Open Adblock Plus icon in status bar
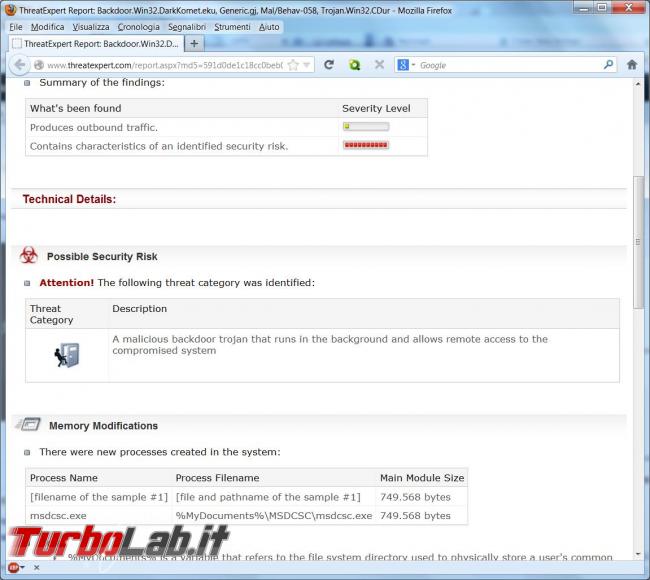This screenshot has height=580, width=650. coord(12,567)
